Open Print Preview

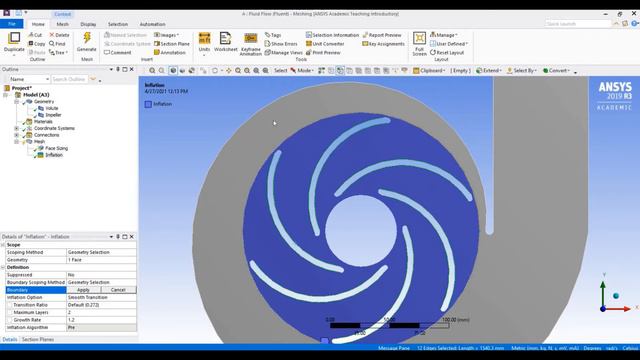[323, 53]
